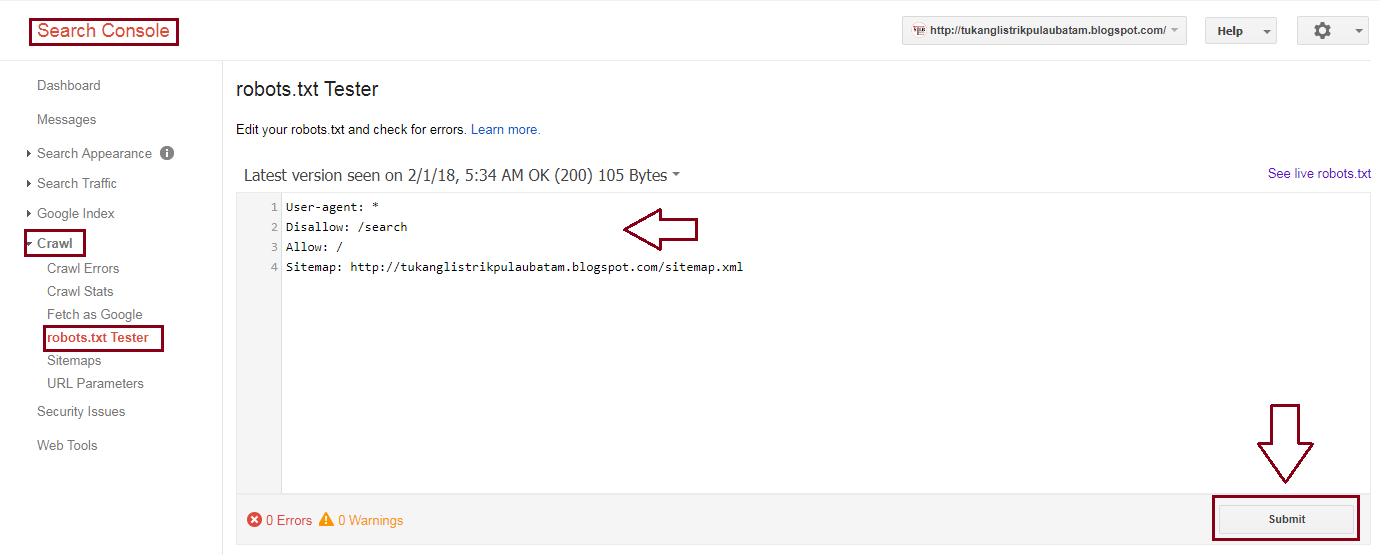Click the 0 Warnings text
Image resolution: width=1379 pixels, height=555 pixels.
(x=370, y=521)
